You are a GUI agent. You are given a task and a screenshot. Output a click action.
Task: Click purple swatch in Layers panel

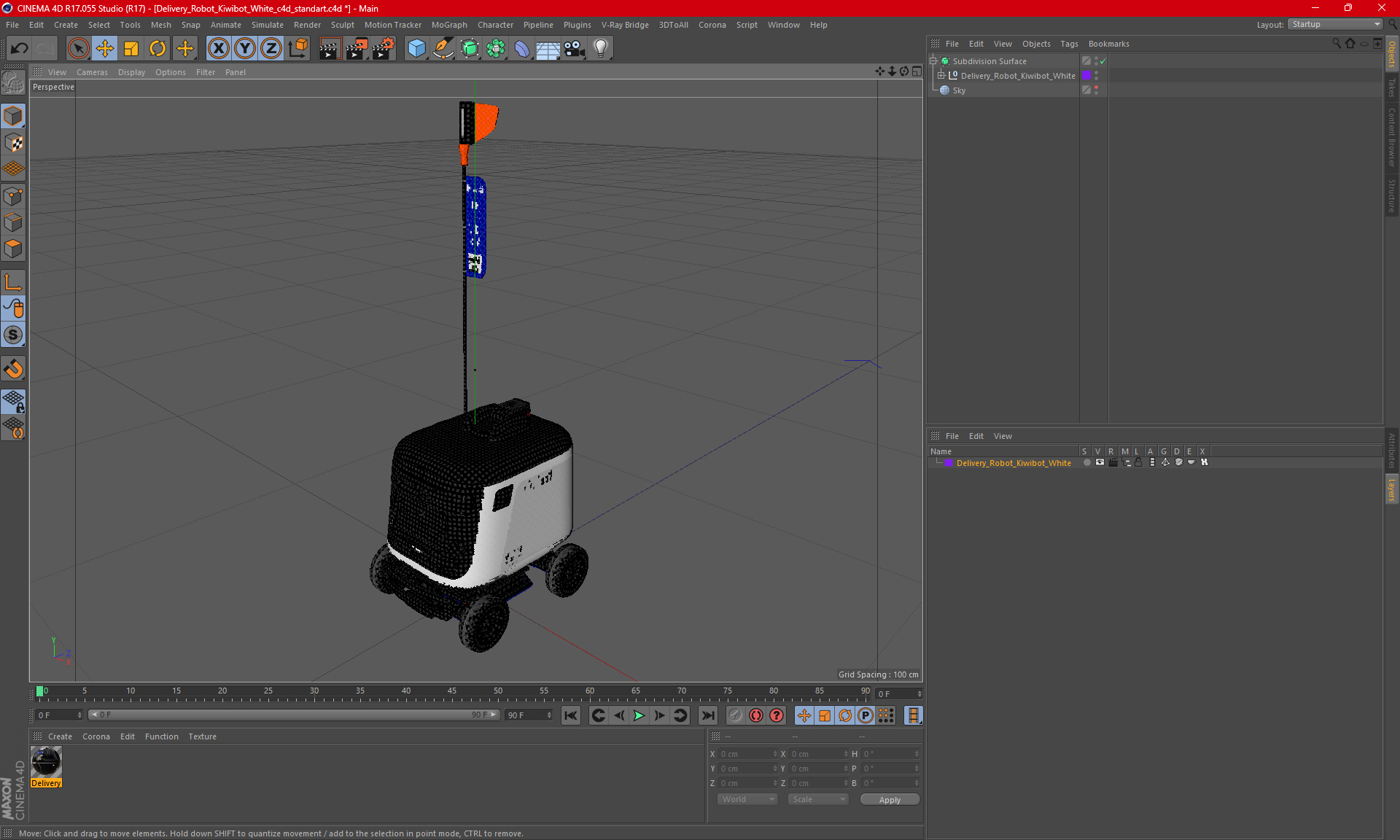coord(949,463)
